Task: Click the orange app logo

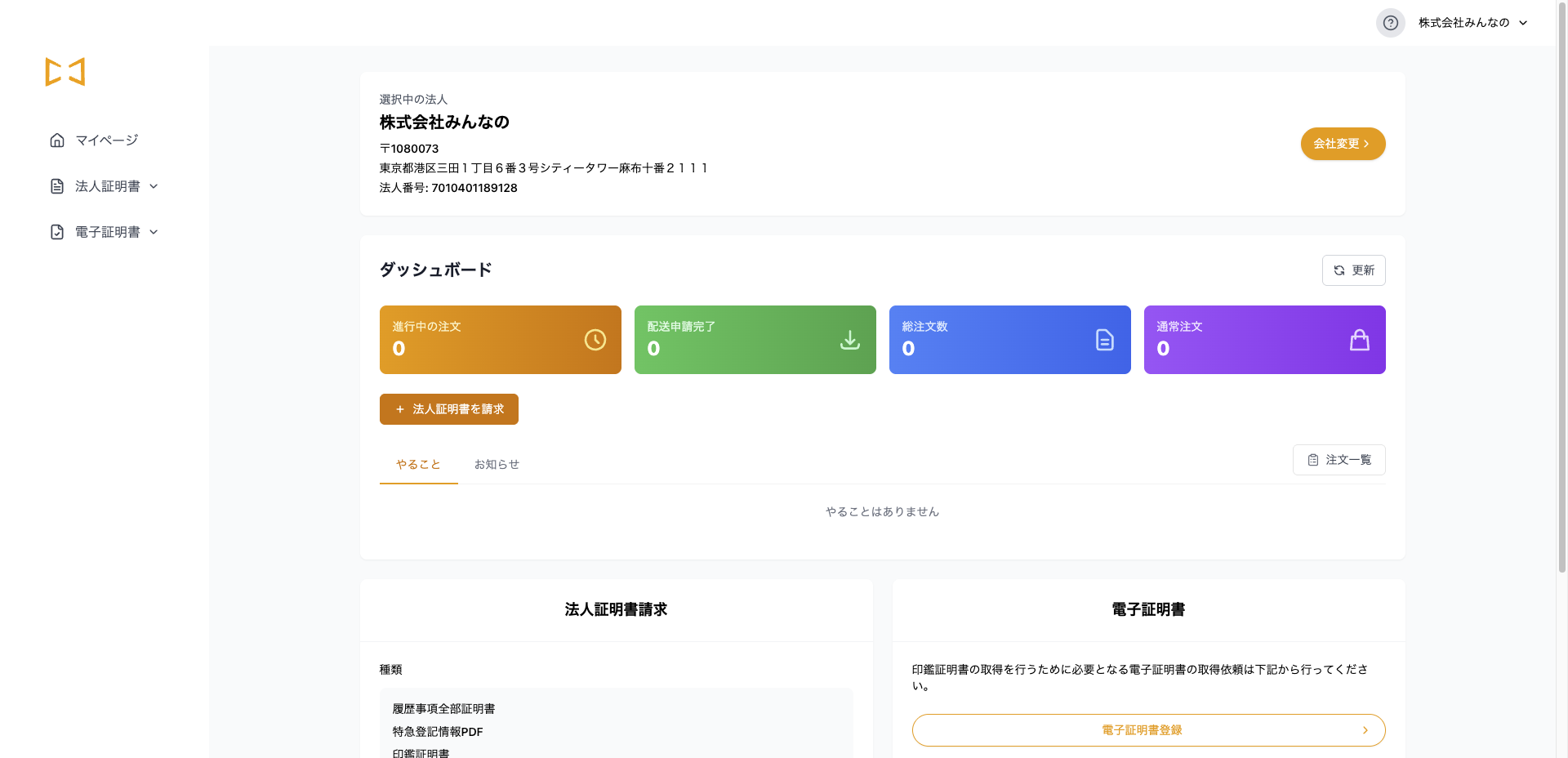Action: (65, 72)
